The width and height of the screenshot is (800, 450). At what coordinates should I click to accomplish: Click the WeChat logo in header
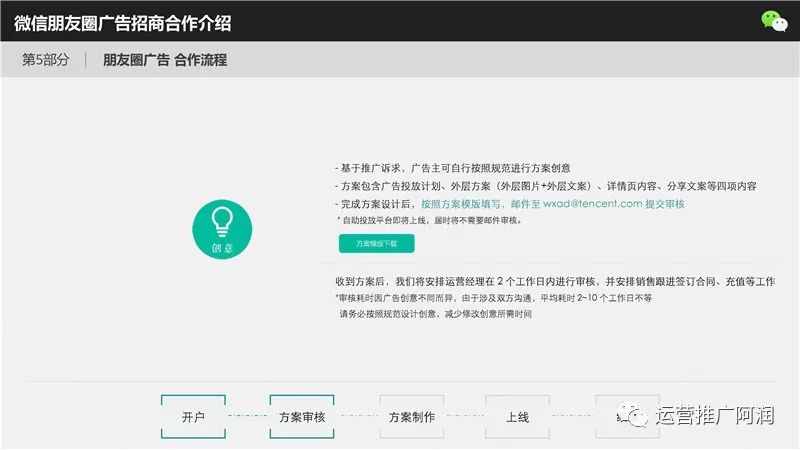pyautogui.click(x=774, y=21)
